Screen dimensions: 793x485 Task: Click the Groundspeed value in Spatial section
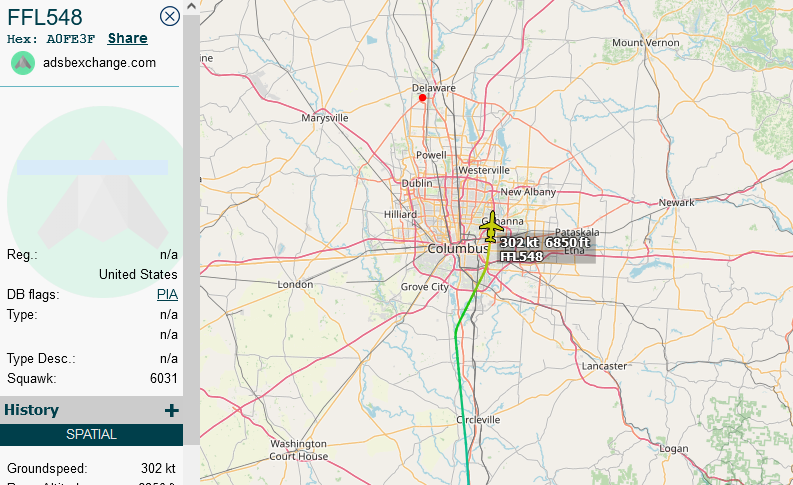point(158,468)
